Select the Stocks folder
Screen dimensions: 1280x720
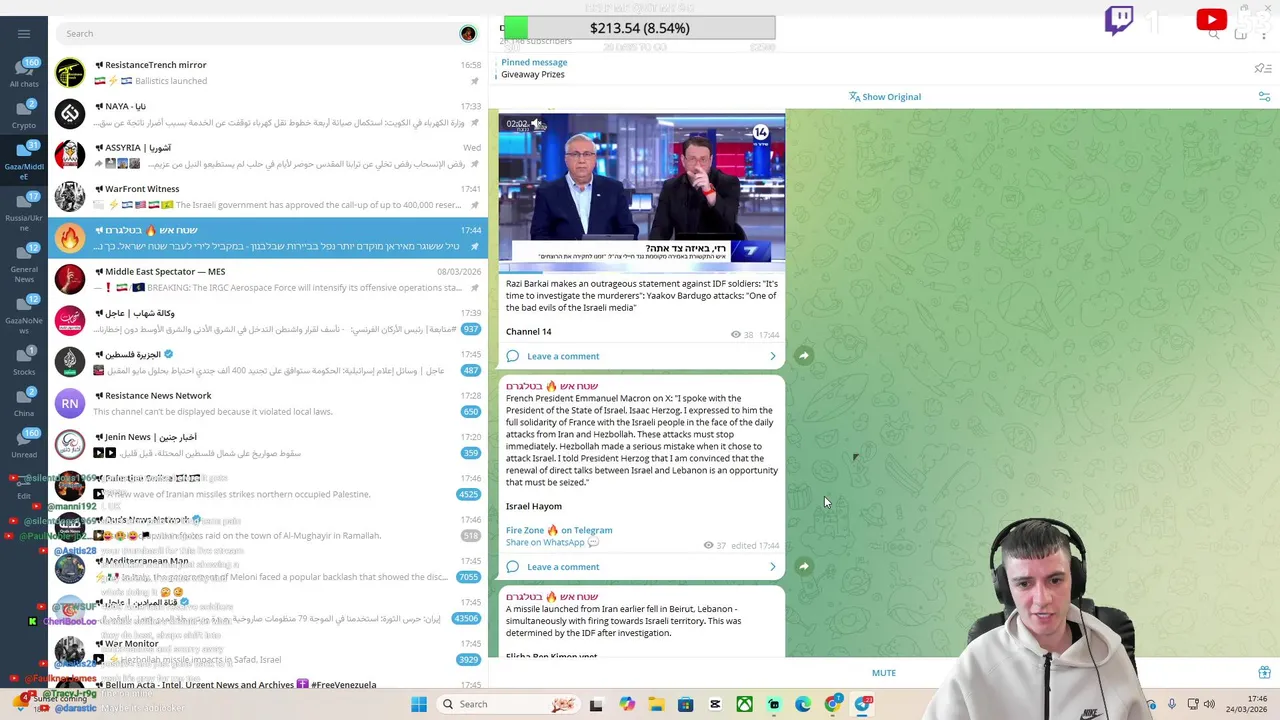tap(24, 361)
